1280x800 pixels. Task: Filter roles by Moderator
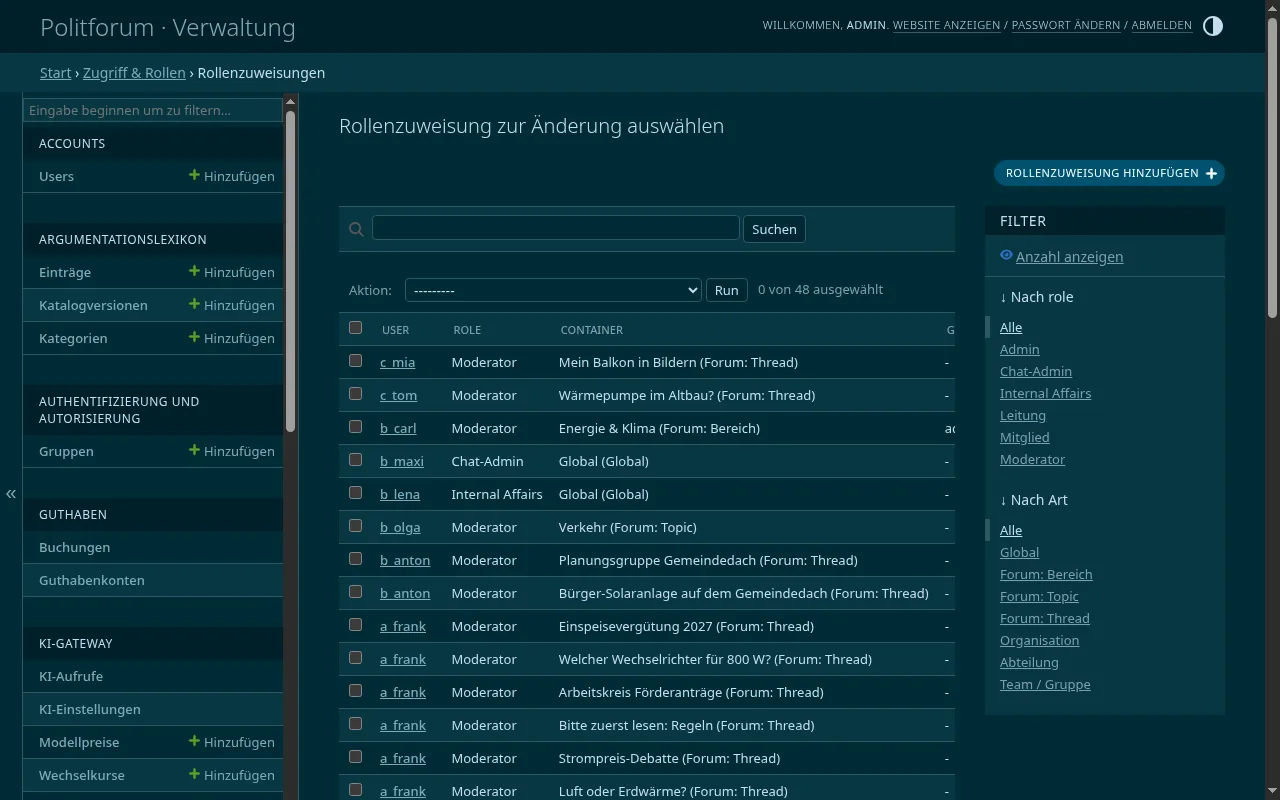click(x=1032, y=459)
